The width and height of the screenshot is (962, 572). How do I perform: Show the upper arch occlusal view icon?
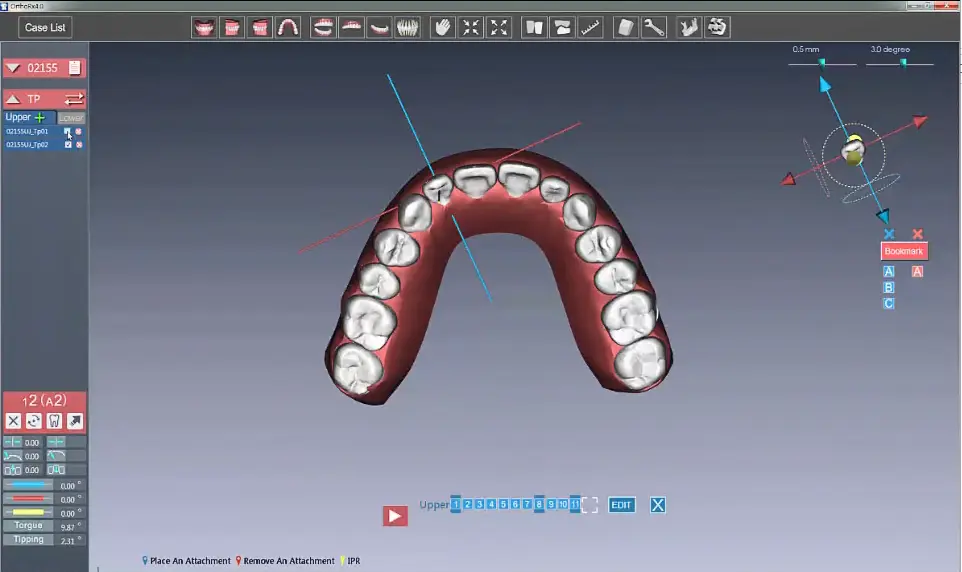coord(288,28)
